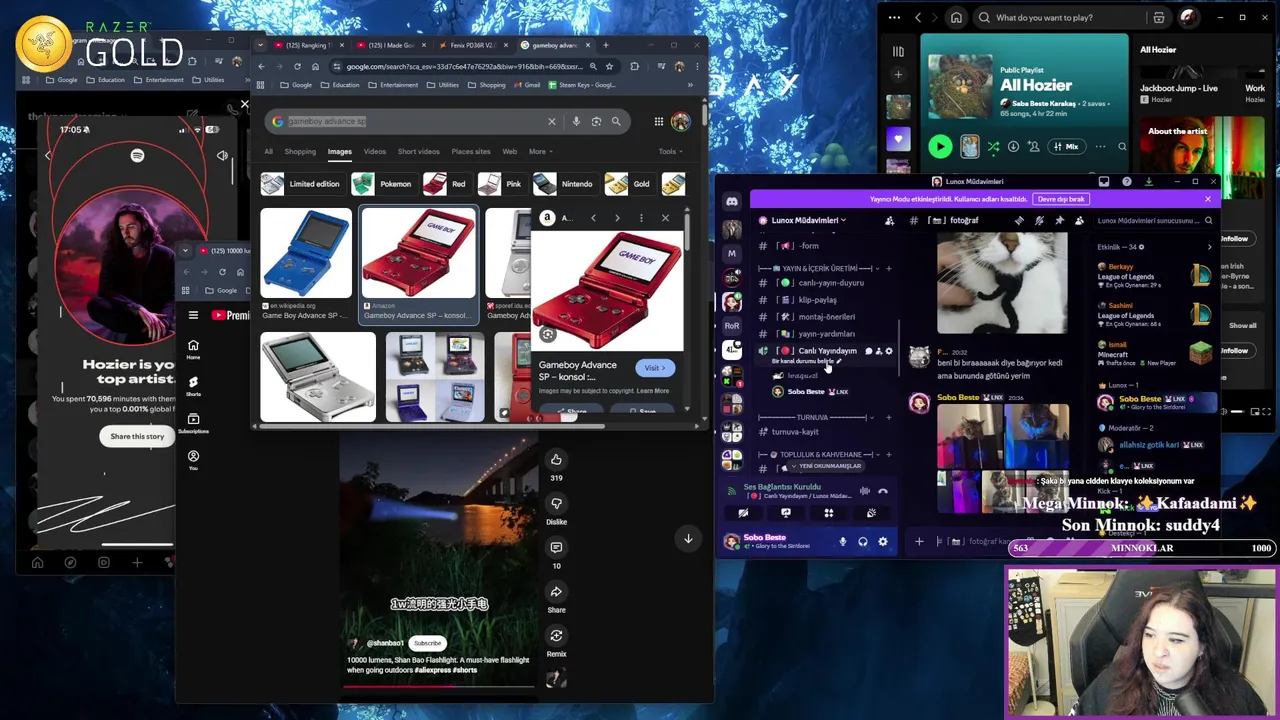Open comments on the YouTube Short
This screenshot has height=720, width=1280.
[x=556, y=547]
